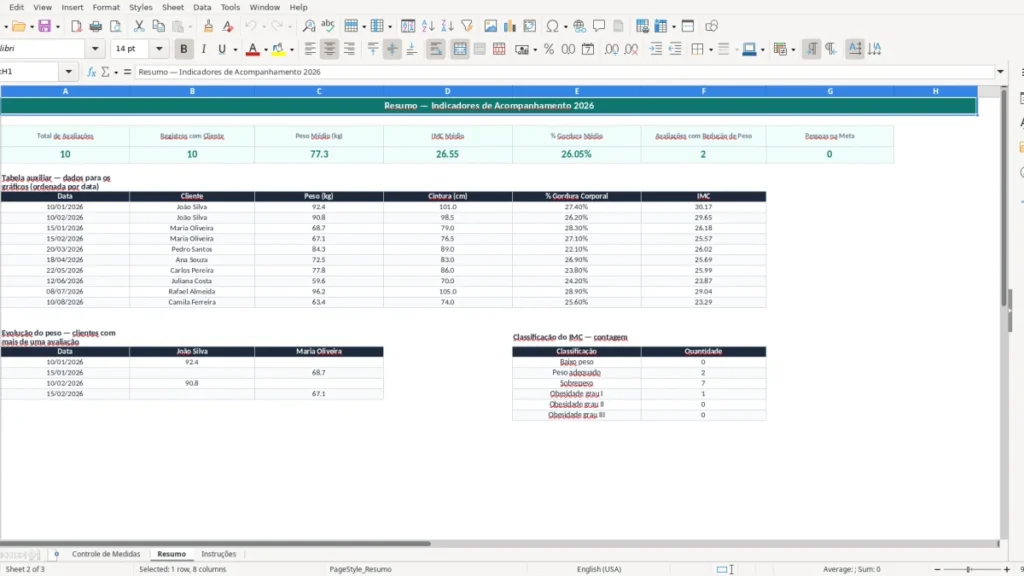Click English (USA) language in status bar
Screen dimensions: 1024x576
[x=599, y=569]
